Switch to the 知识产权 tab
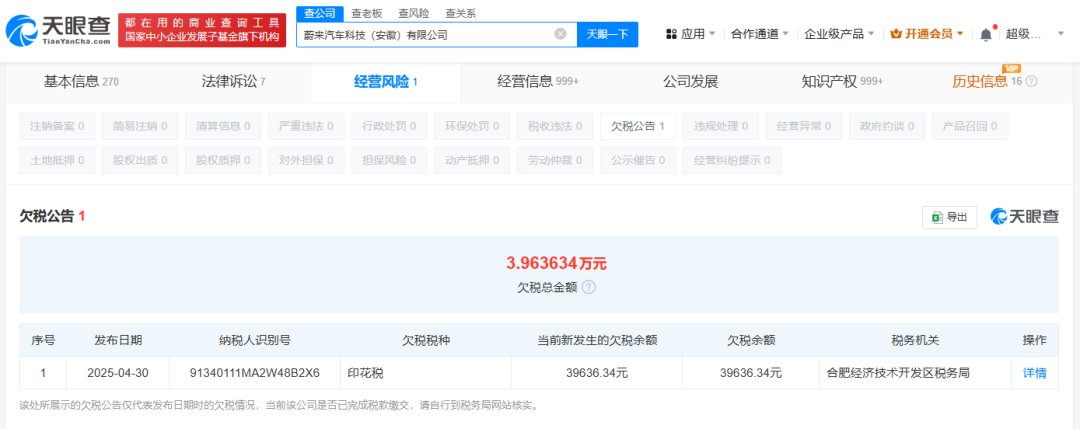Image resolution: width=1080 pixels, height=429 pixels. tap(842, 82)
